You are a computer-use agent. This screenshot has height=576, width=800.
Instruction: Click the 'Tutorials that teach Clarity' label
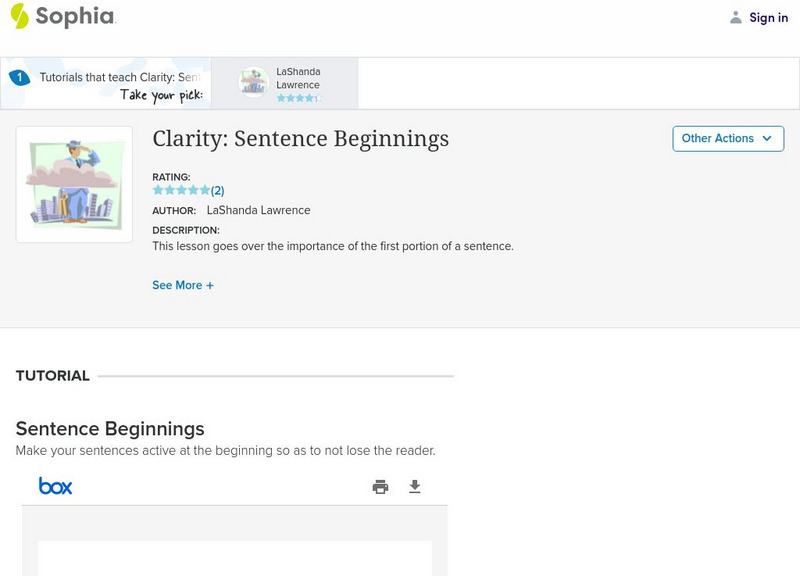click(x=120, y=77)
